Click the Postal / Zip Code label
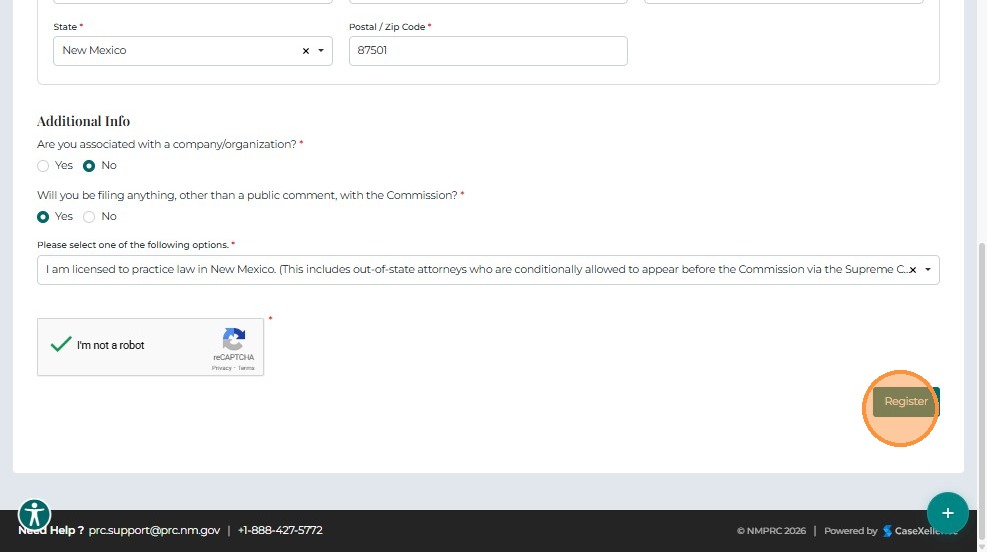Screen dimensions: 987x552 [x=387, y=27]
